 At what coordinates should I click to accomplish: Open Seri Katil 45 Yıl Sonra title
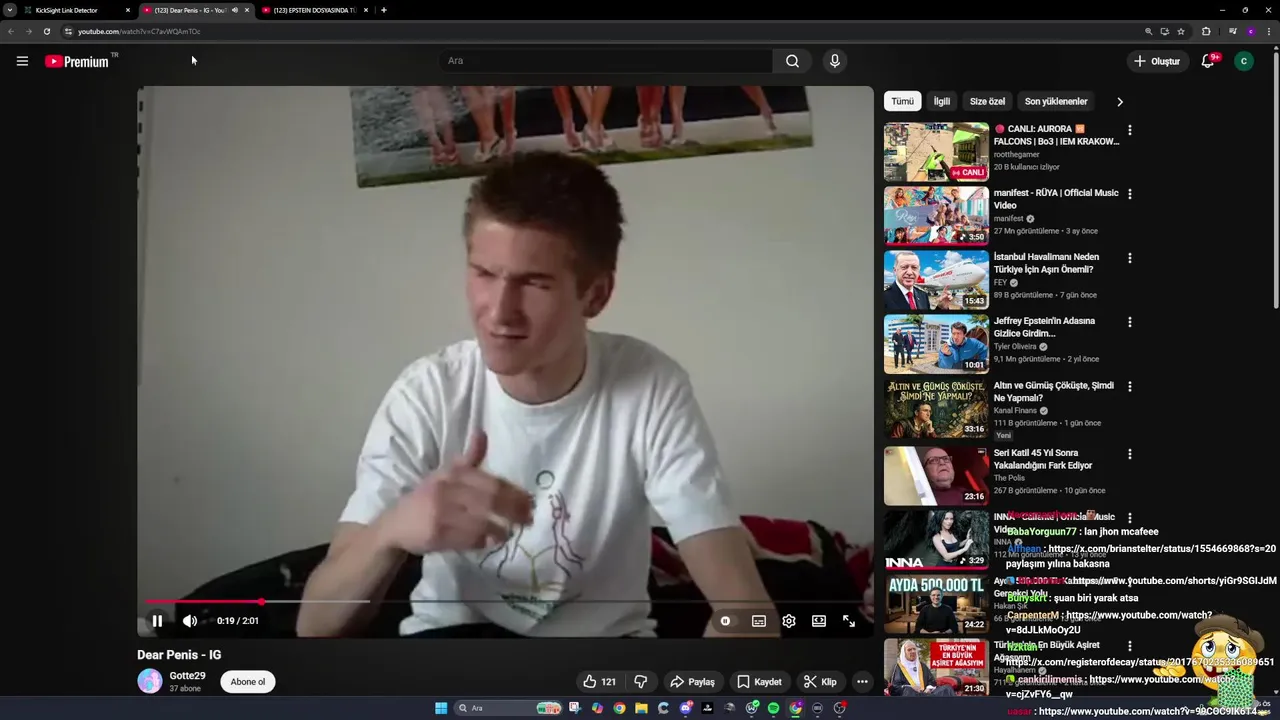[1043, 459]
